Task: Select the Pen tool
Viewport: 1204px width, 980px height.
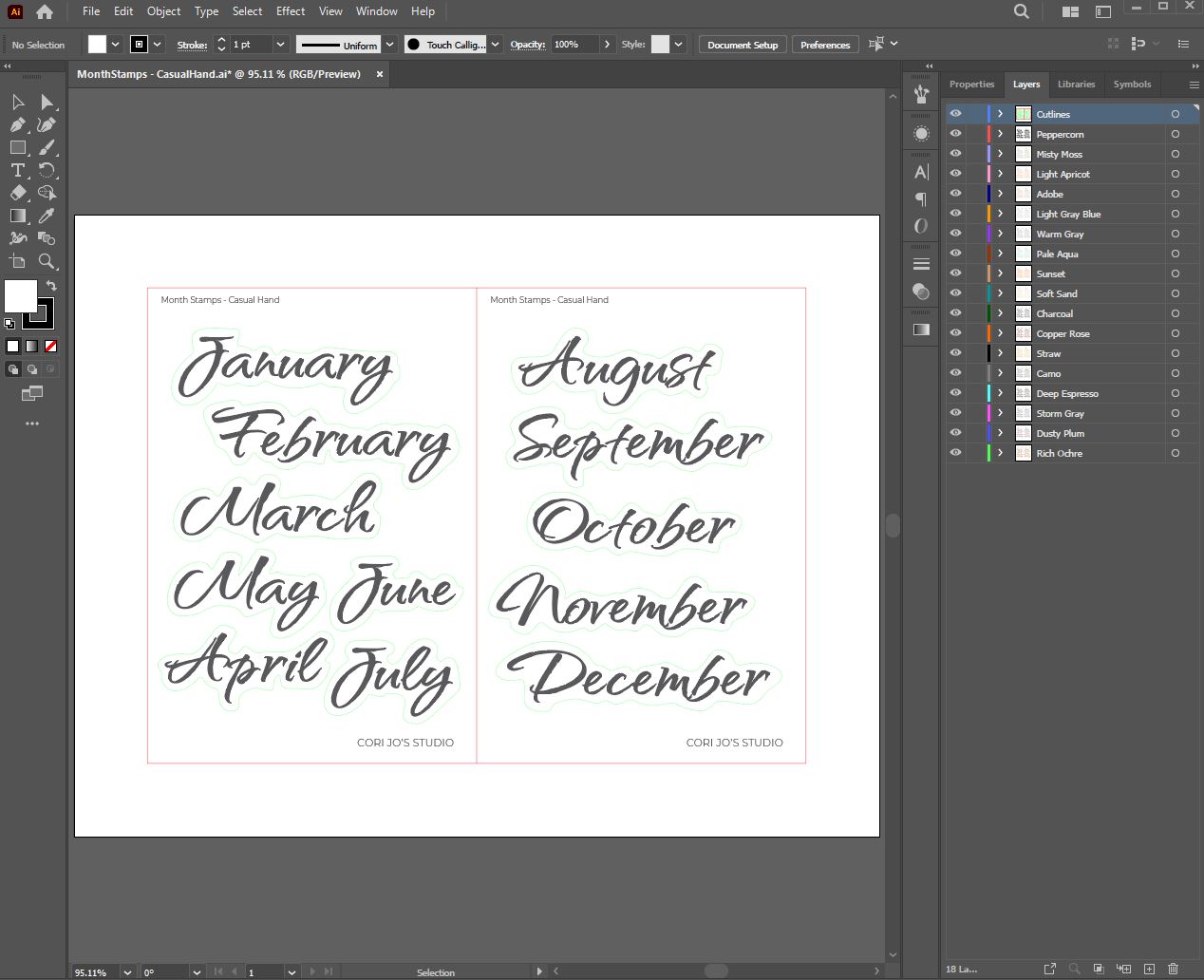Action: pos(18,124)
